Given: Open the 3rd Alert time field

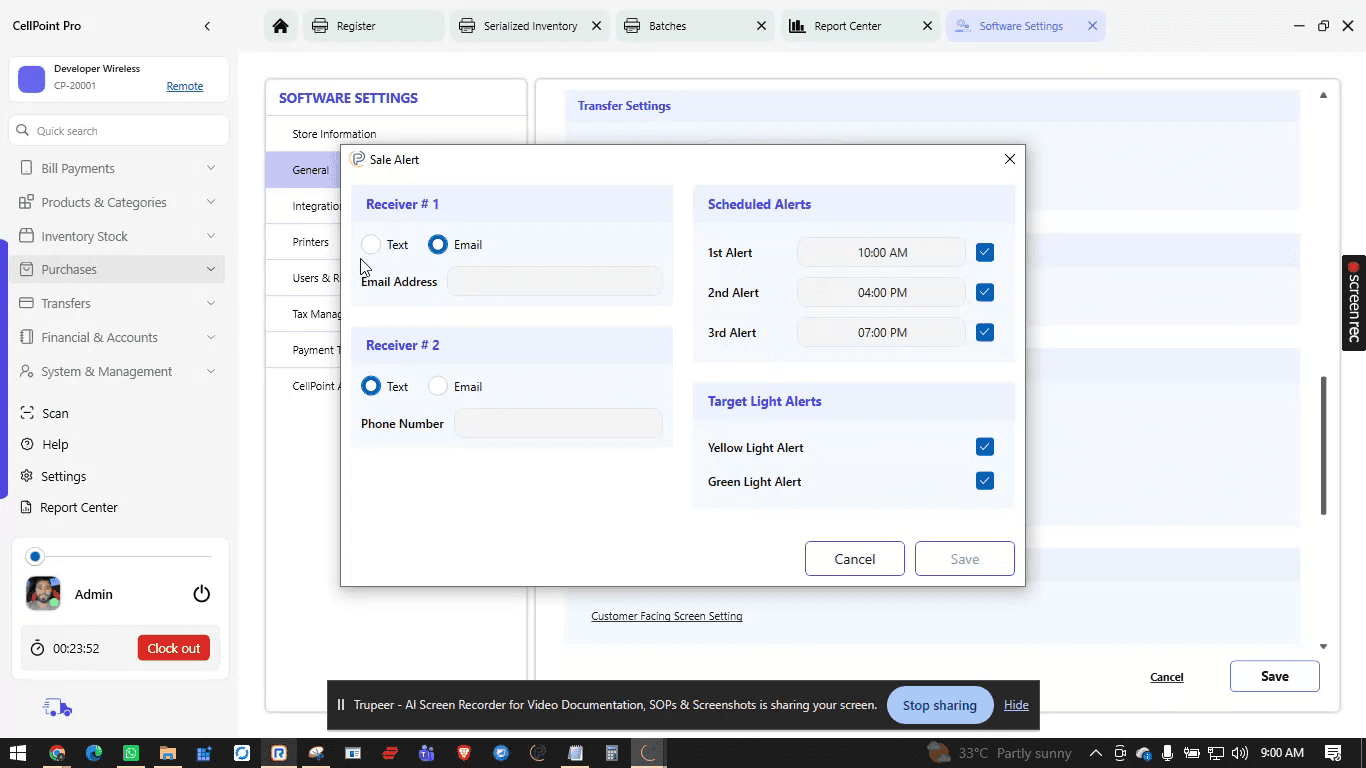Looking at the screenshot, I should coord(882,332).
